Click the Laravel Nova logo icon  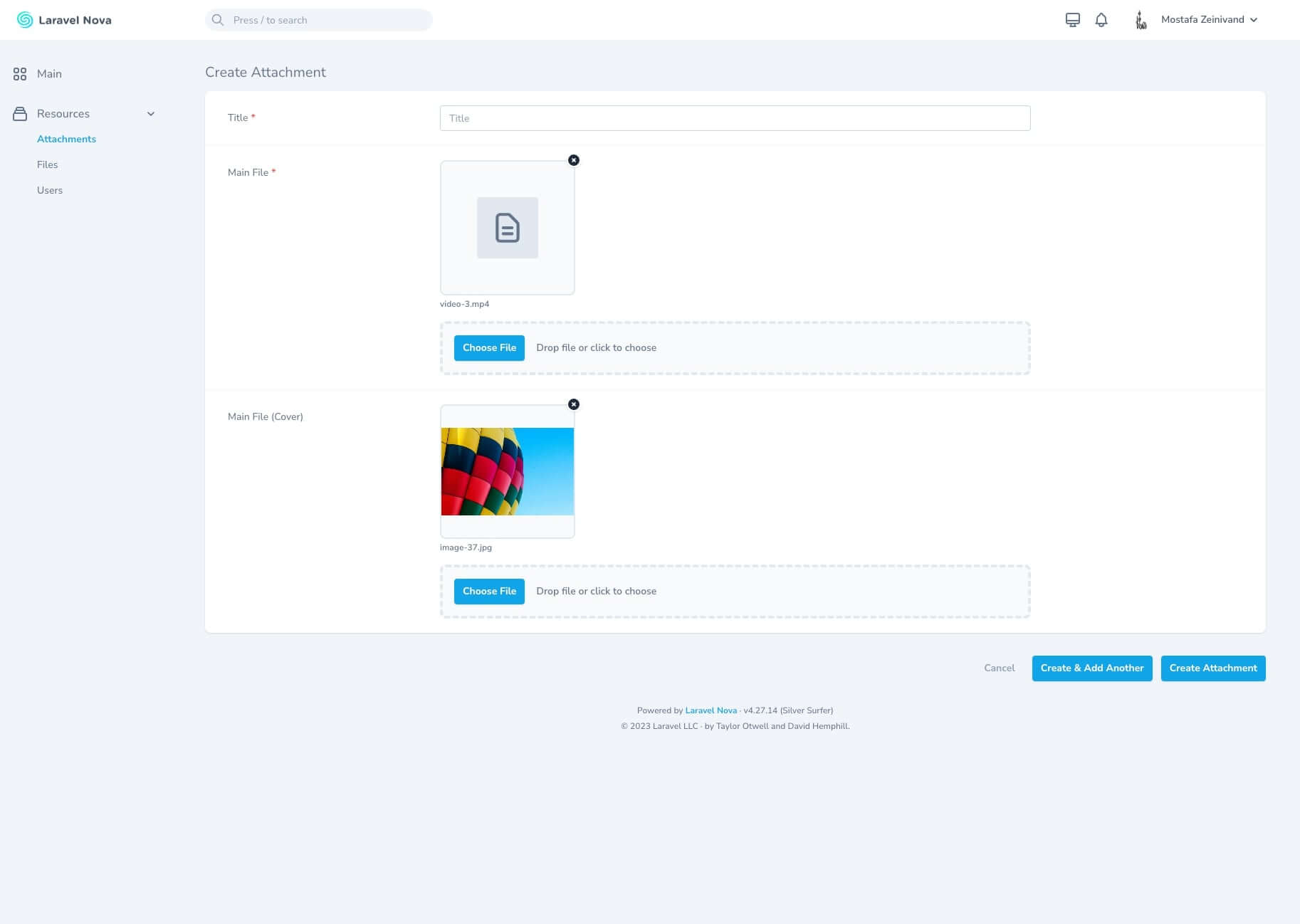coord(25,20)
